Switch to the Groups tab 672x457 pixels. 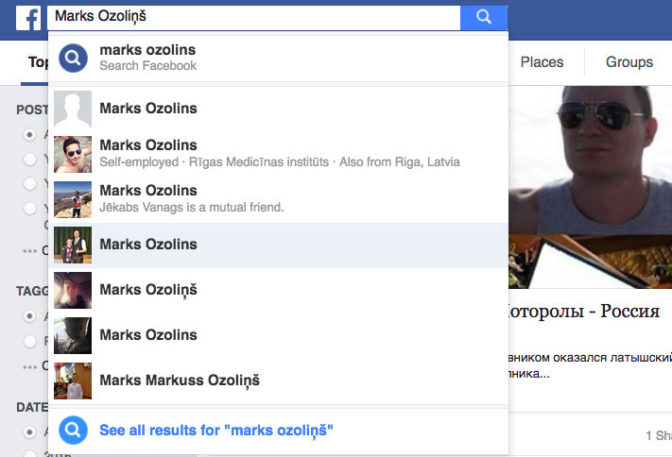coord(629,62)
